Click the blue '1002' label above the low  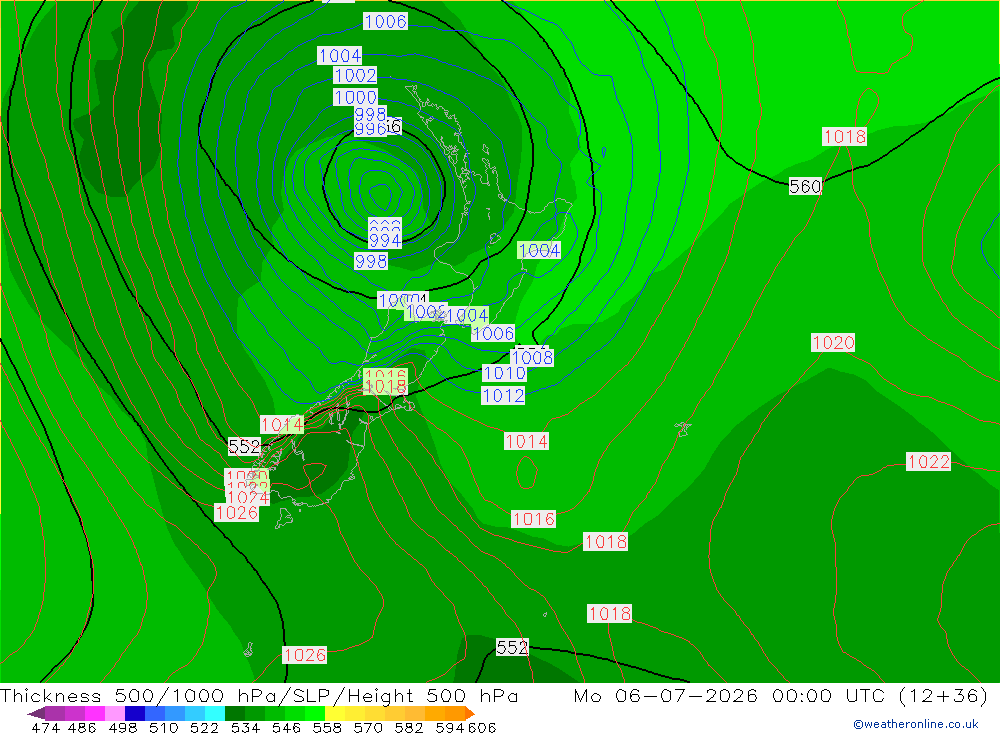(x=355, y=75)
